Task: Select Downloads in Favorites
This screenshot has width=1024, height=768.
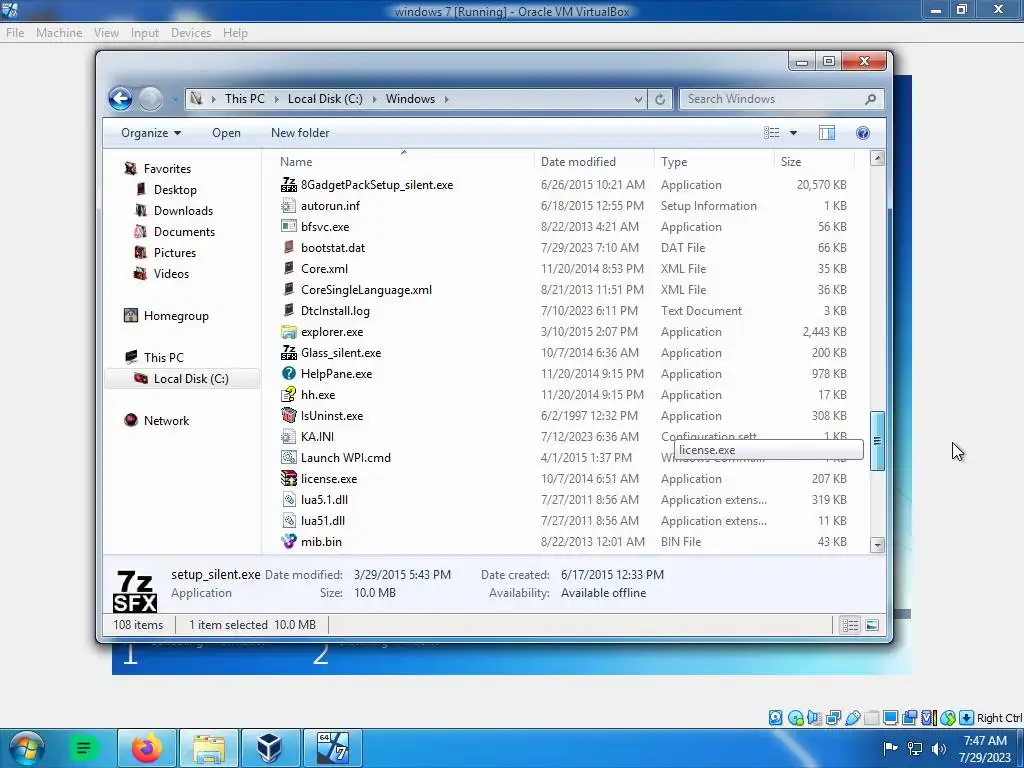Action: tap(183, 210)
